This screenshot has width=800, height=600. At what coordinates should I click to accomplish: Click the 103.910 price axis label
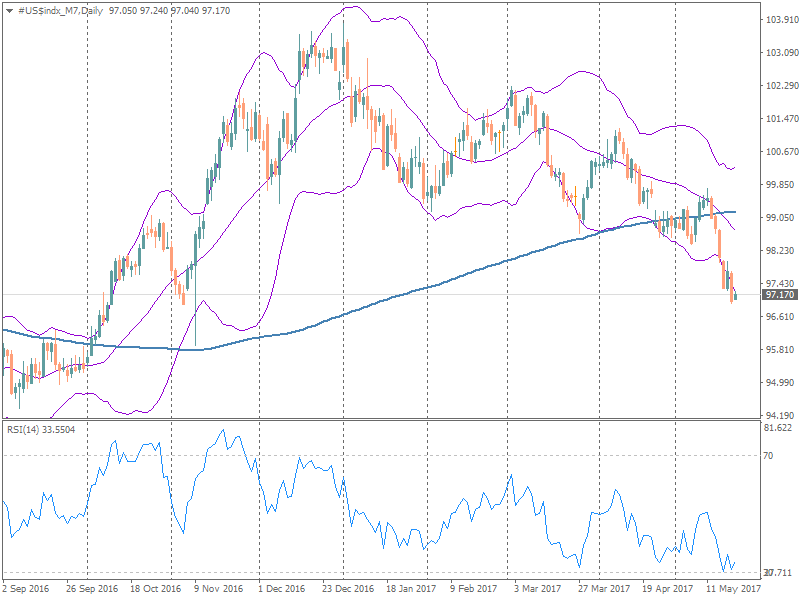779,20
